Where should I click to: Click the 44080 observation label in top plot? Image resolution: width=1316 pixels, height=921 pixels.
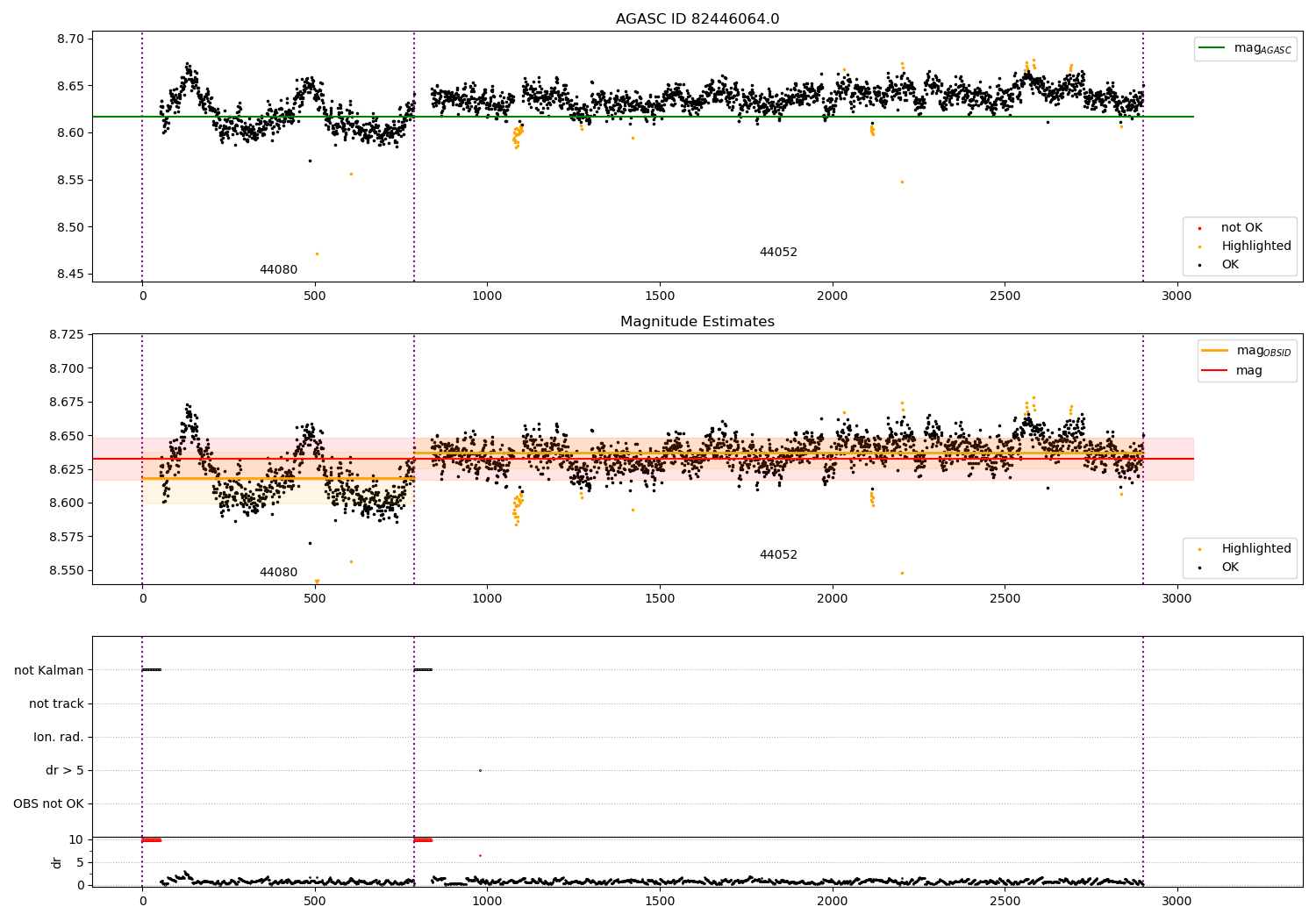pos(278,270)
